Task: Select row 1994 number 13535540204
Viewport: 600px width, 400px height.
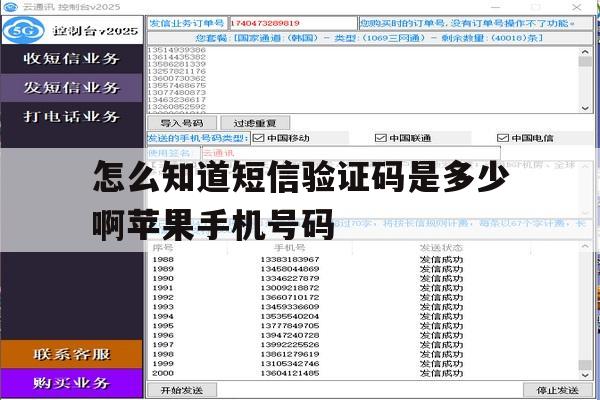Action: tap(290, 316)
